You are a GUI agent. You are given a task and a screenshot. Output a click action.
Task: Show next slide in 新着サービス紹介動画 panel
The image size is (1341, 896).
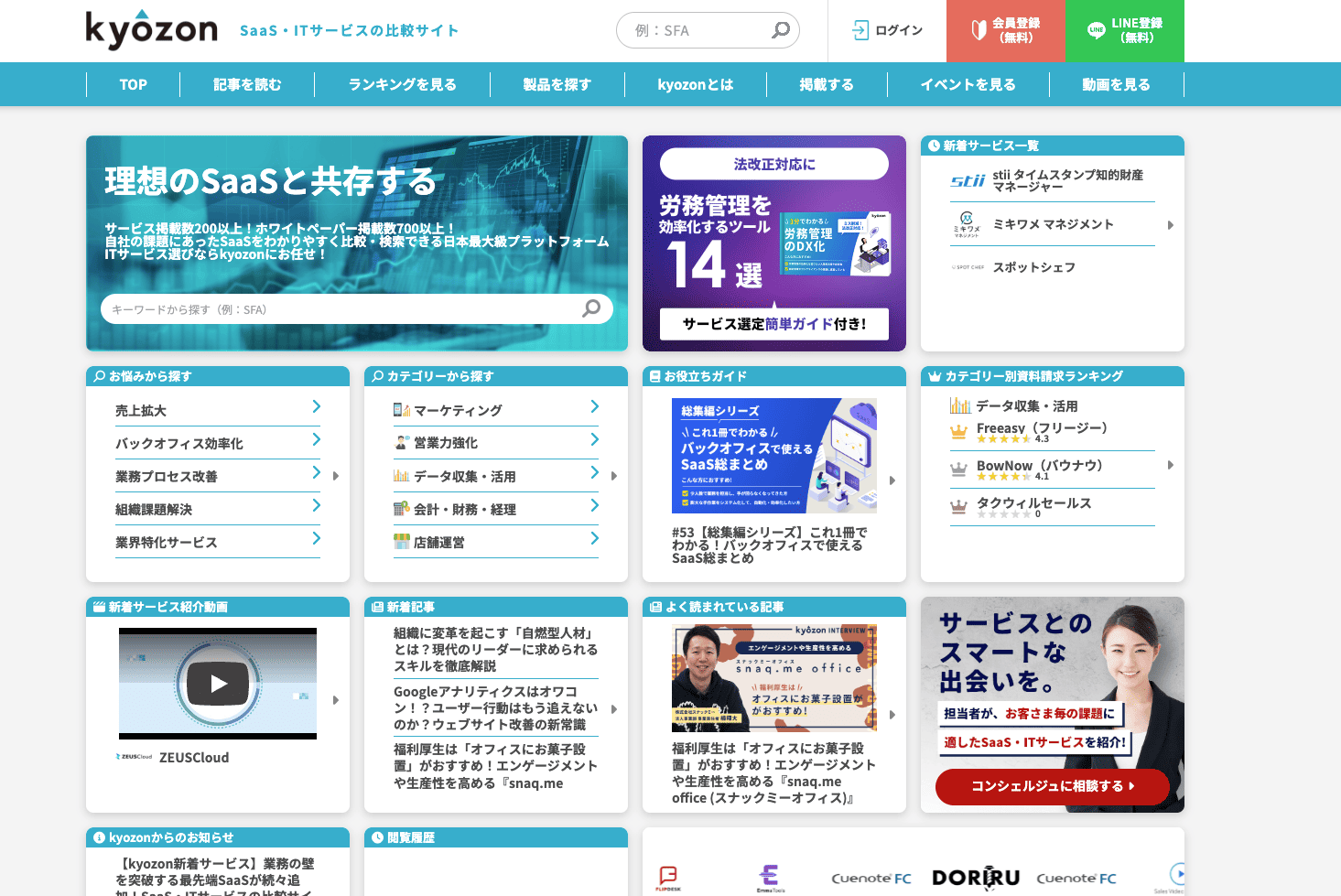(x=336, y=700)
